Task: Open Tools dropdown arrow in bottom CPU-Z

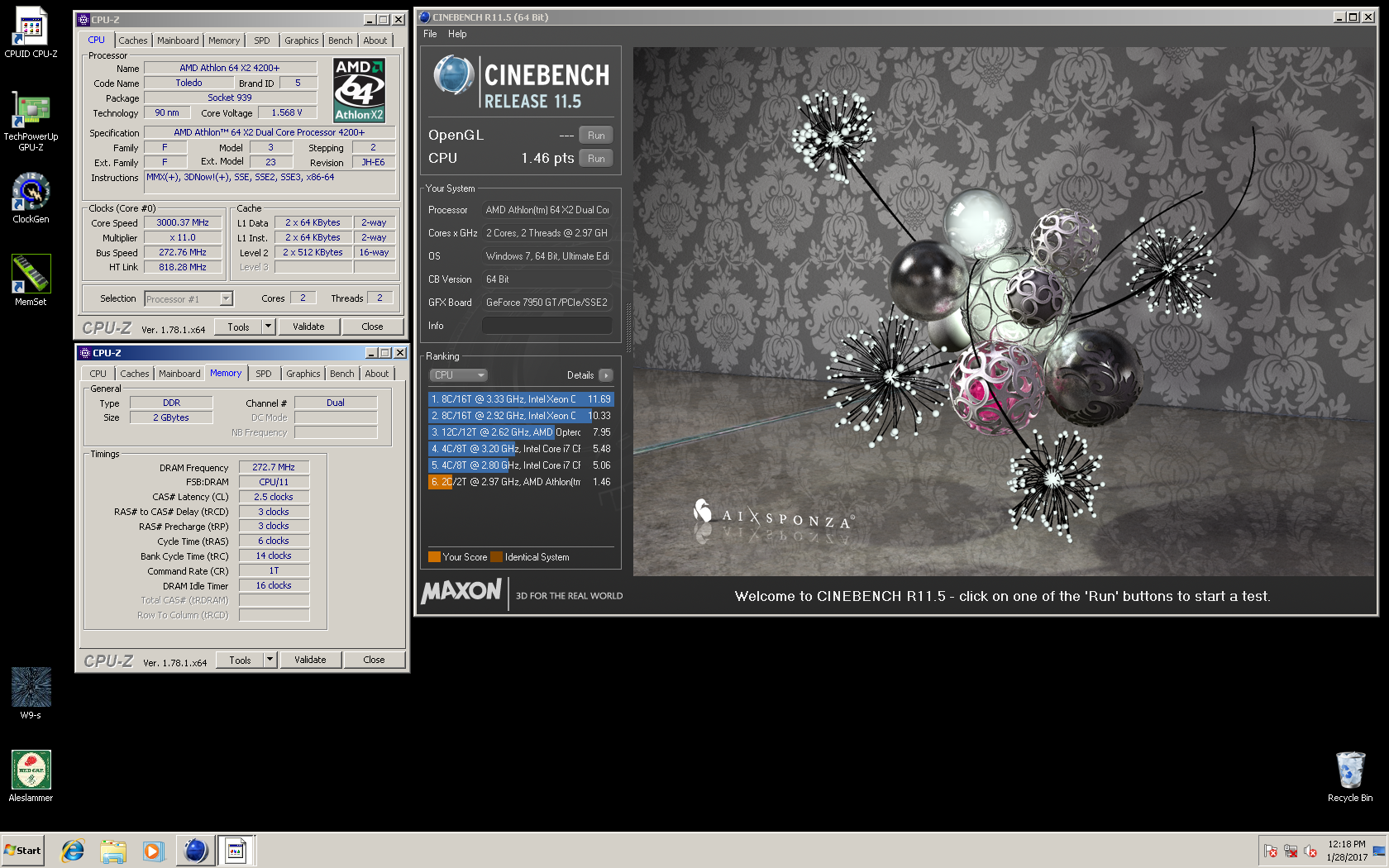Action: point(270,660)
